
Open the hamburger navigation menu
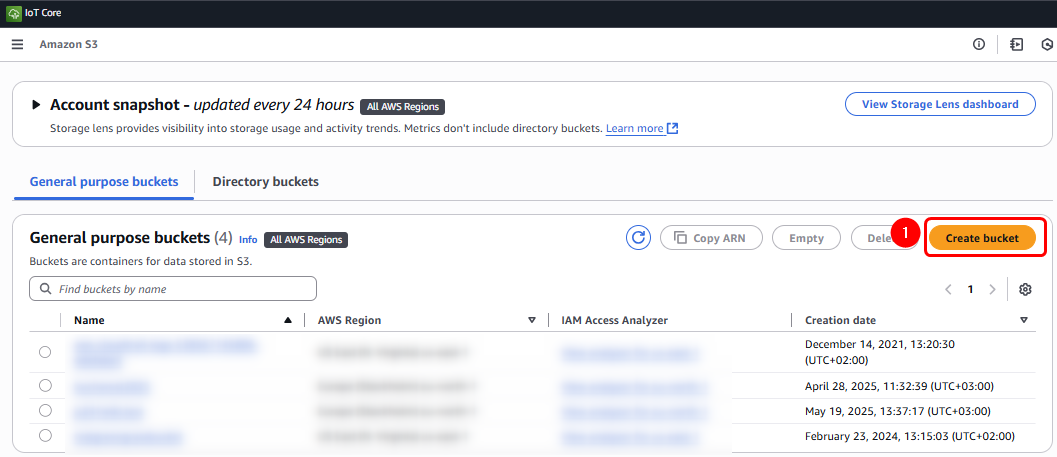point(17,44)
